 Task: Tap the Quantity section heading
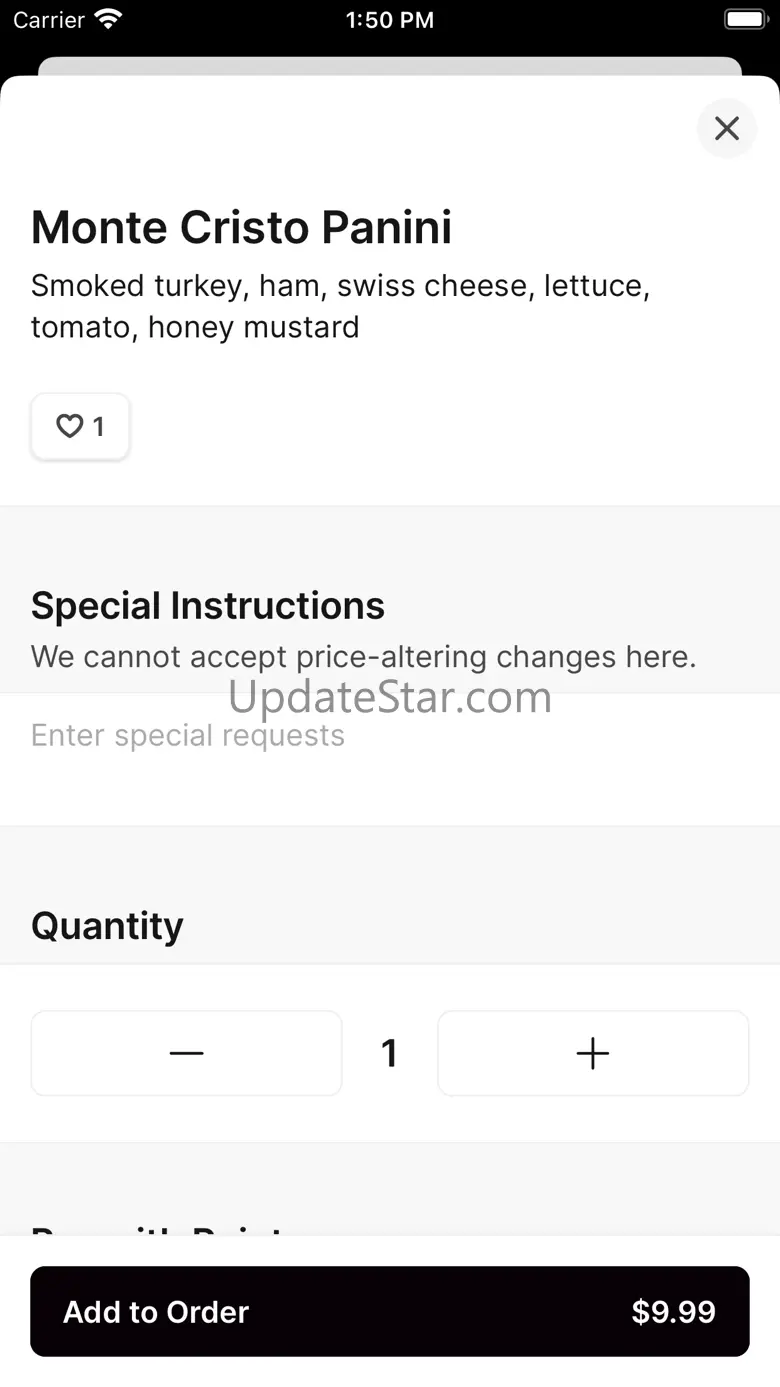click(x=107, y=926)
